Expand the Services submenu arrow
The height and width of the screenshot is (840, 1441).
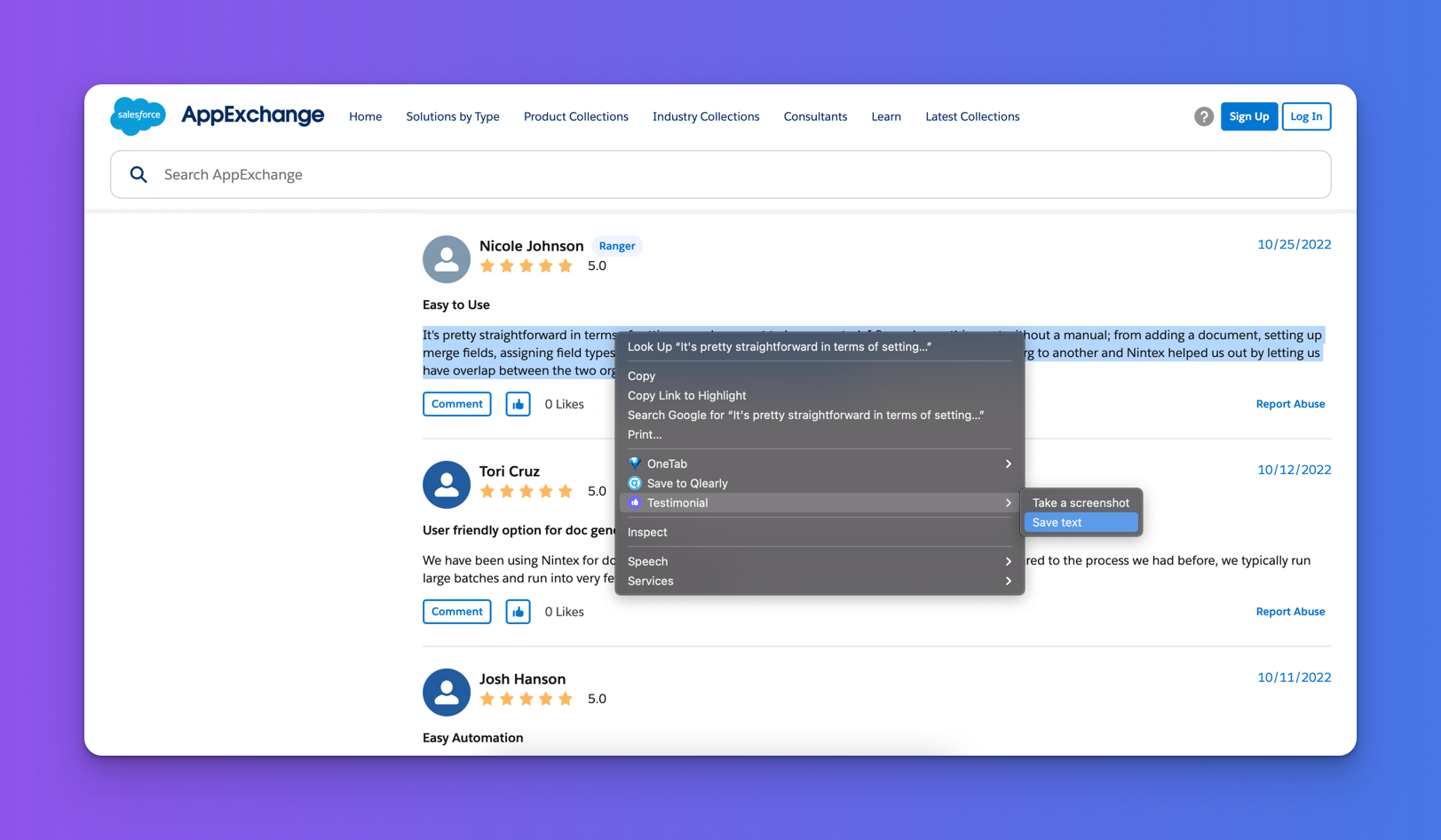[1009, 581]
